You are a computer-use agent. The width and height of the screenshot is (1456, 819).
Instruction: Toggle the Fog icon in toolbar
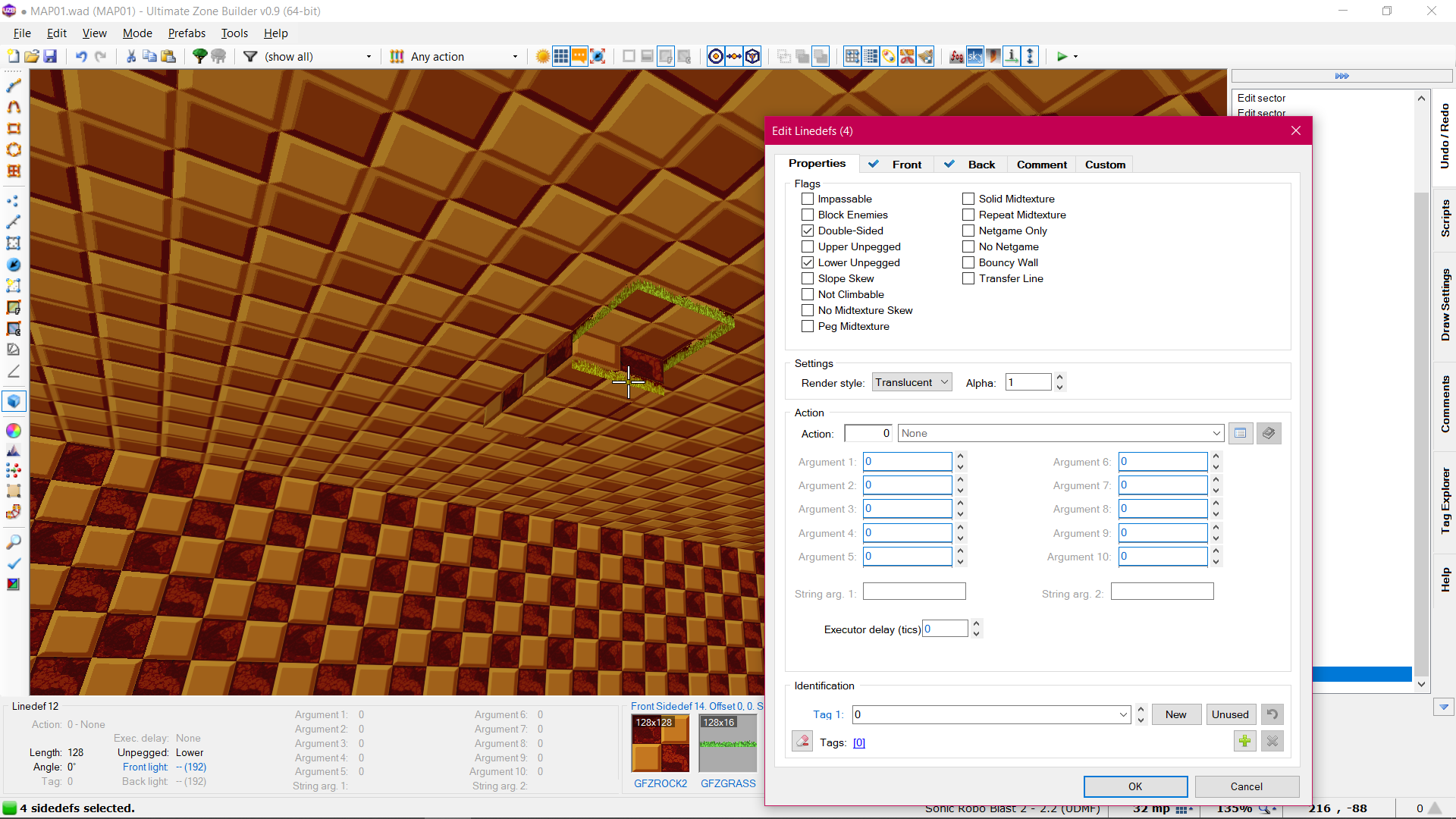(957, 56)
